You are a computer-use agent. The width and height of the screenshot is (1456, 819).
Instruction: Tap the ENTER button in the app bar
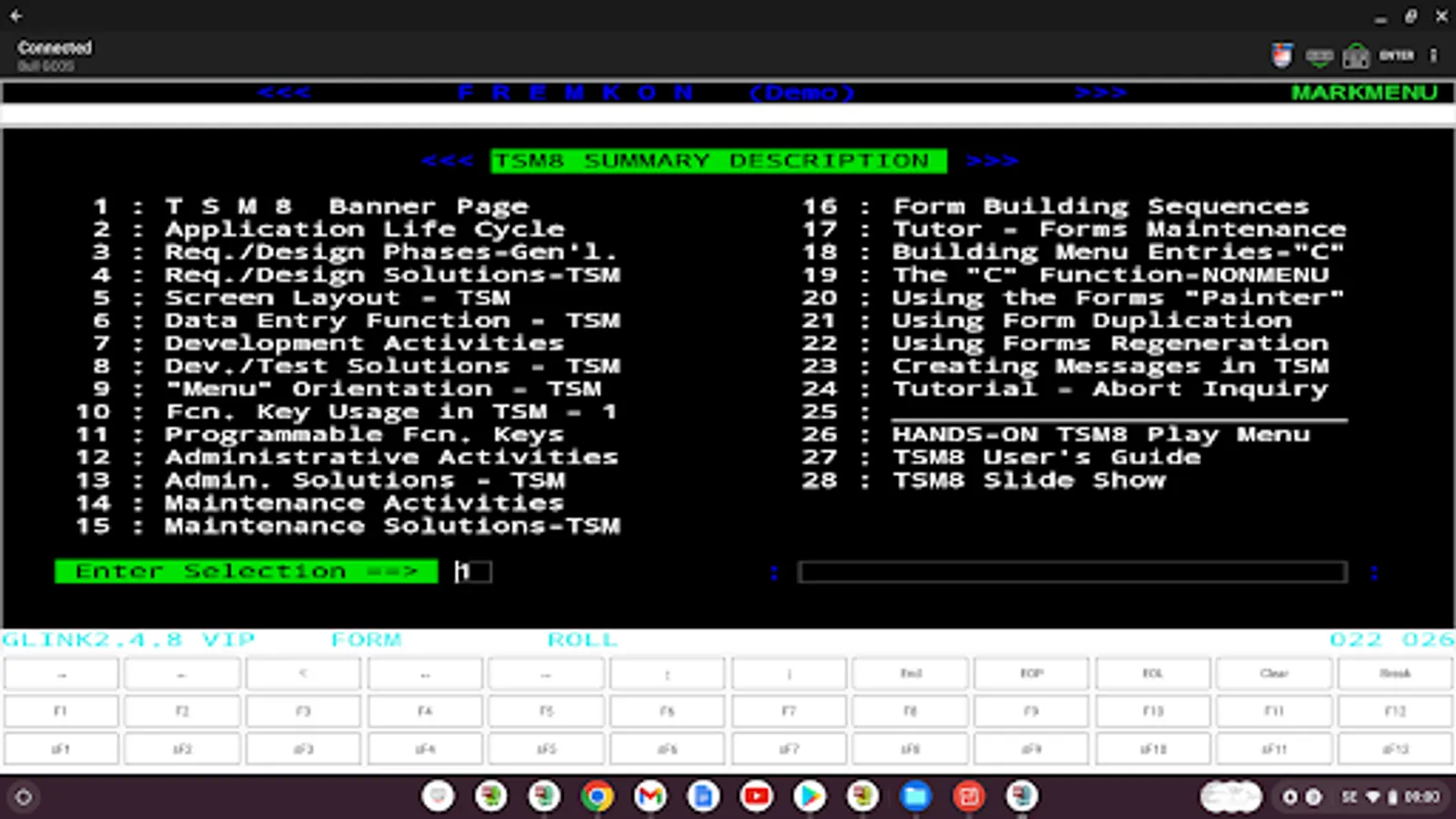click(x=1396, y=56)
